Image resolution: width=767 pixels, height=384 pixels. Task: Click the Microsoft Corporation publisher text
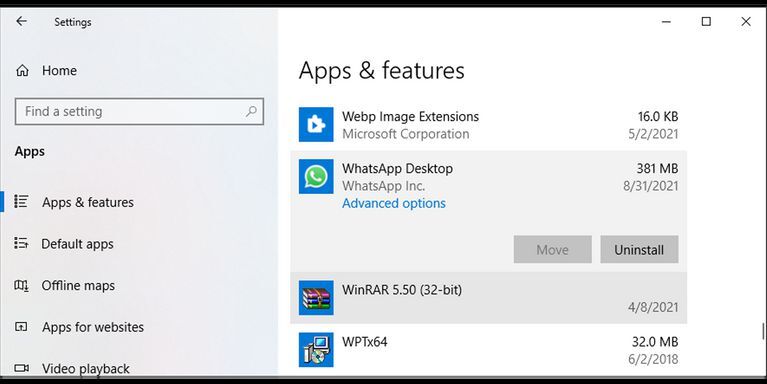(x=406, y=134)
